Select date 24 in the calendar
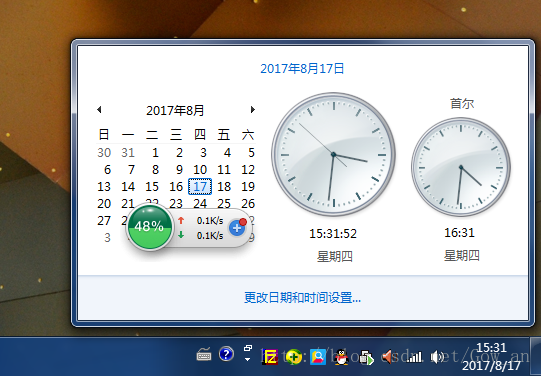This screenshot has width=541, height=376. (x=200, y=204)
